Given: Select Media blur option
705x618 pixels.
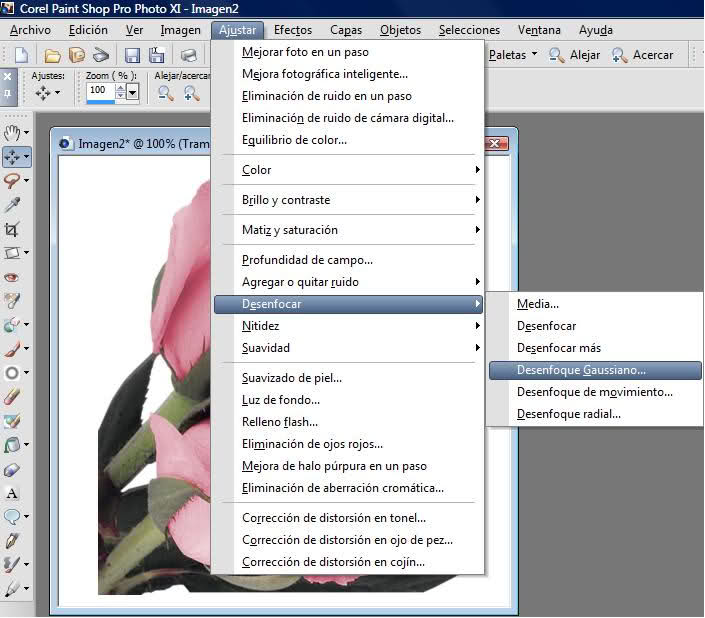Looking at the screenshot, I should point(595,304).
